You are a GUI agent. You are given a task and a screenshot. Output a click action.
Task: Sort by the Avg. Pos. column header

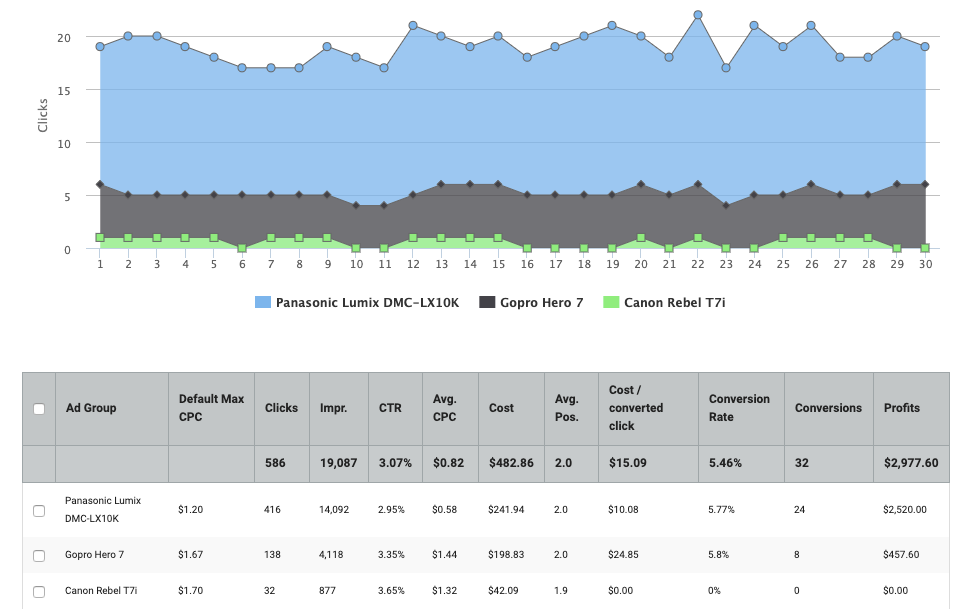pyautogui.click(x=566, y=408)
